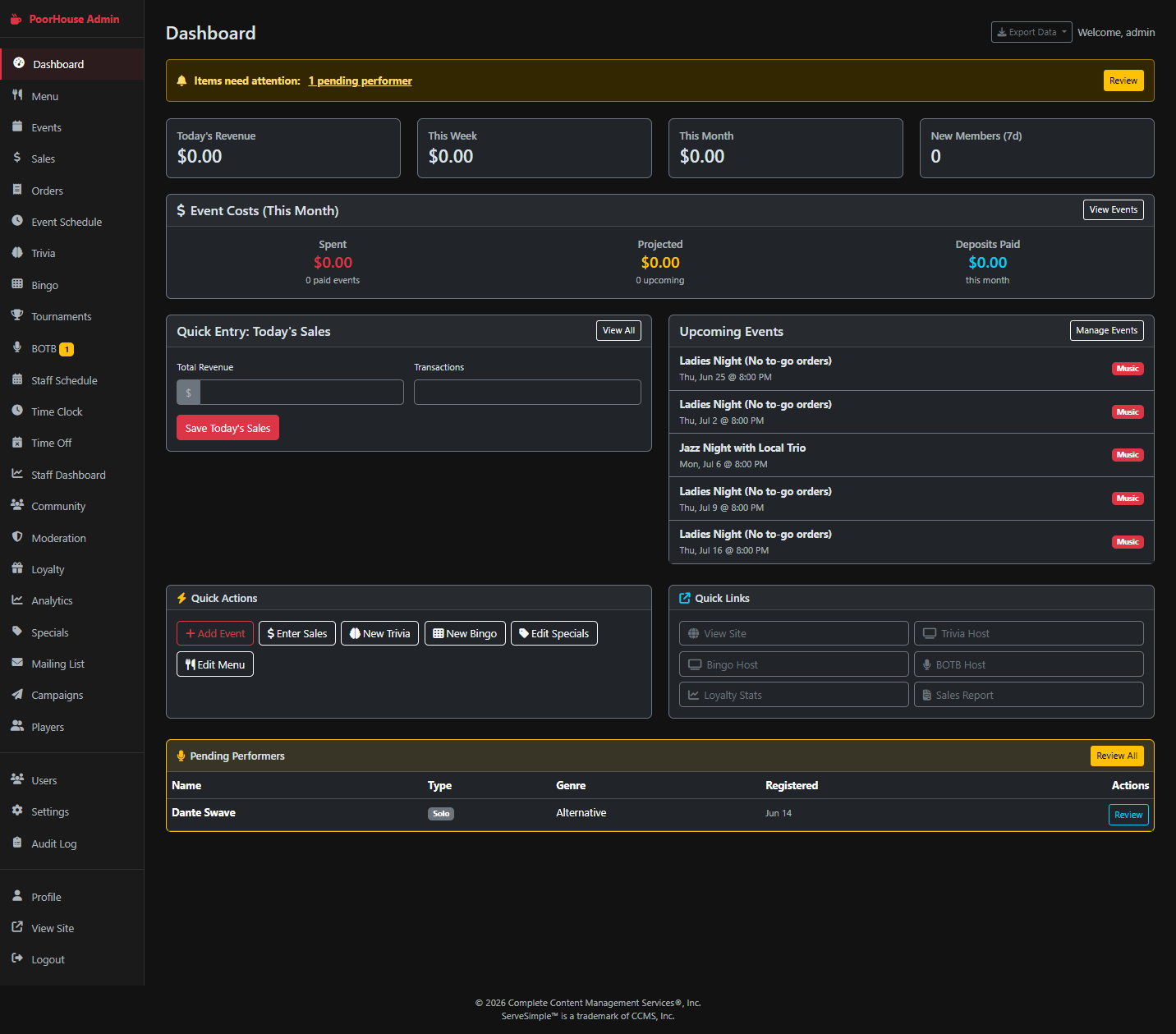This screenshot has width=1176, height=1034.
Task: Focus the Transactions input field
Action: pos(527,393)
